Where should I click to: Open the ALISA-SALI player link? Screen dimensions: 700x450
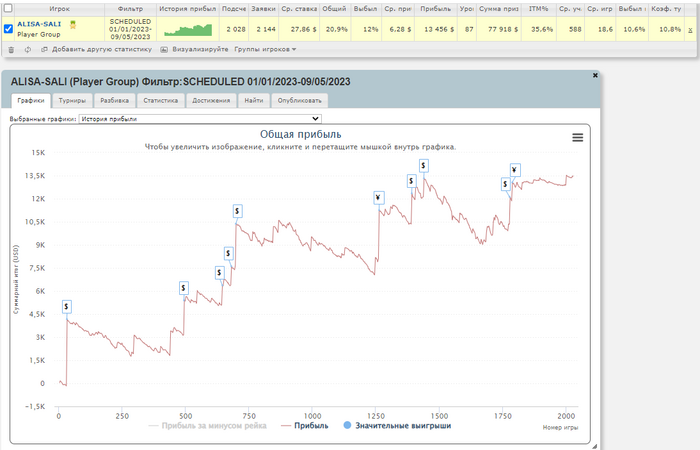pos(39,24)
